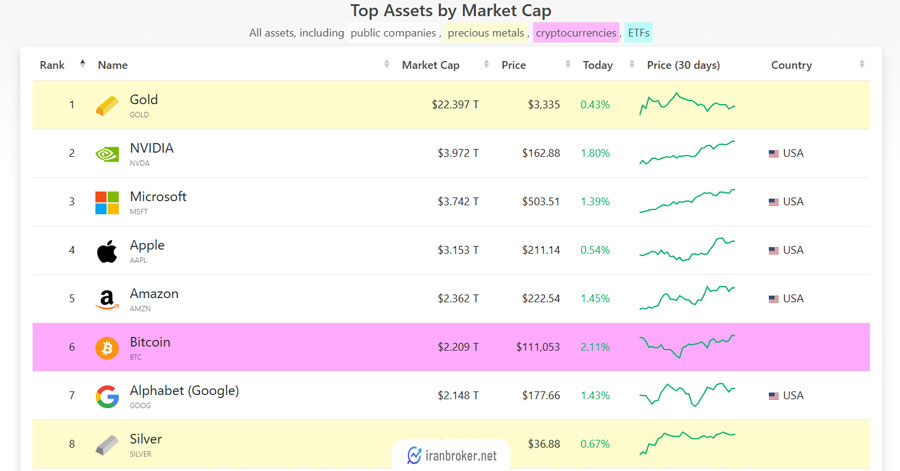Open the NVIDIA company page

click(152, 148)
